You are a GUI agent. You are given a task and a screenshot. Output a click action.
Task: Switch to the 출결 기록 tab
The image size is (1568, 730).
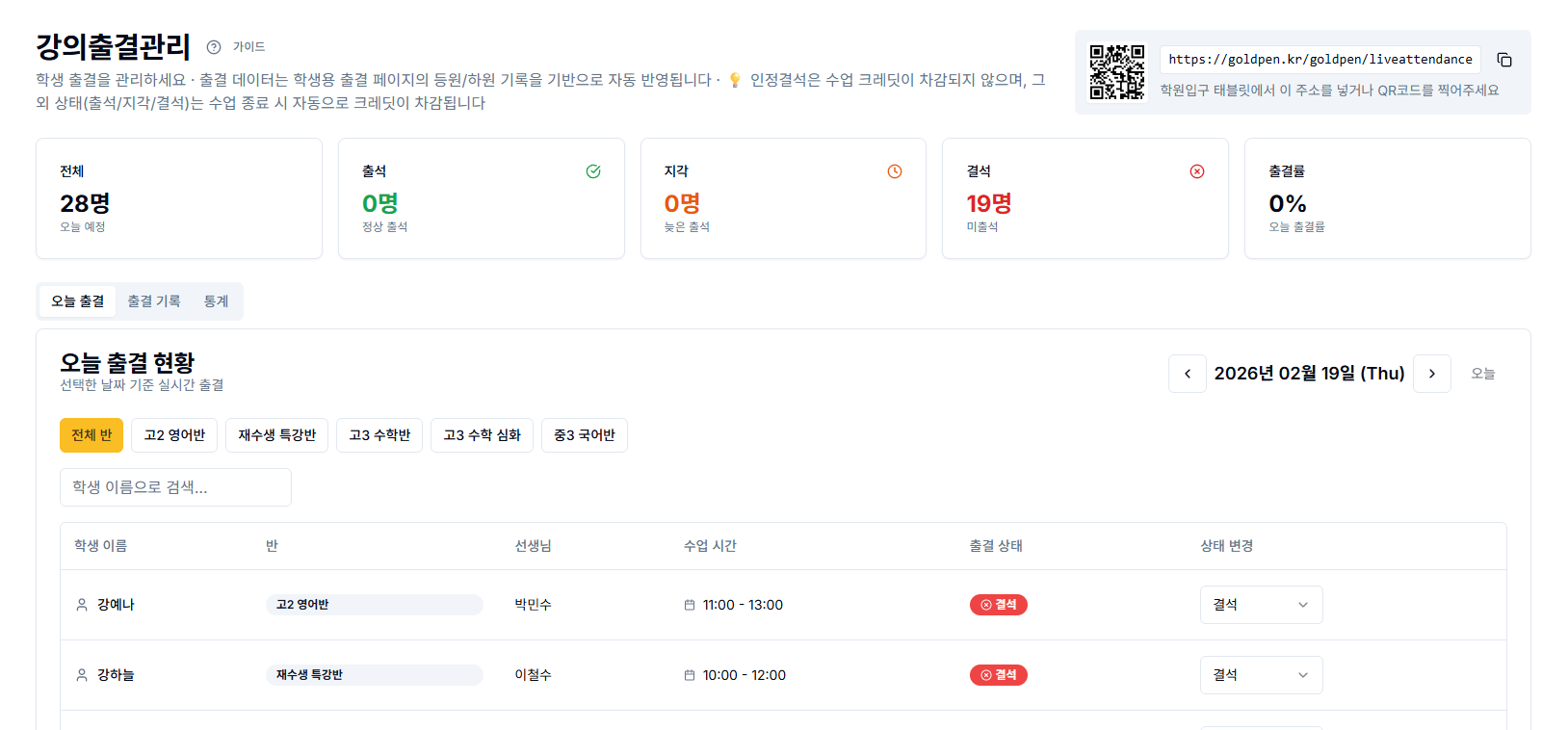click(154, 301)
